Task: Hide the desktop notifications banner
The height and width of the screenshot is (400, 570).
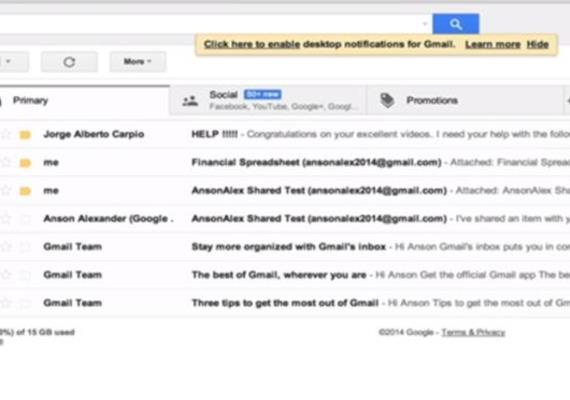Action: (x=537, y=45)
